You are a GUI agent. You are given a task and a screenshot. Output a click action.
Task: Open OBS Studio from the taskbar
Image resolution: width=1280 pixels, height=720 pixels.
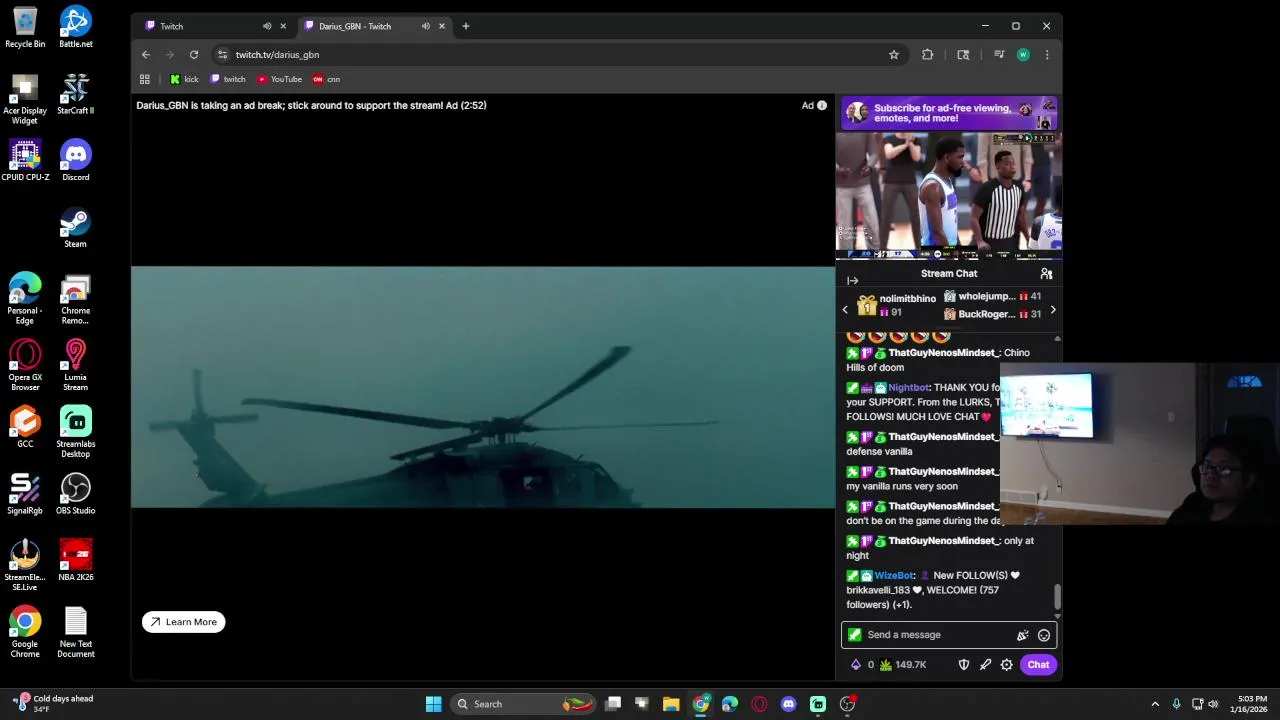click(847, 704)
